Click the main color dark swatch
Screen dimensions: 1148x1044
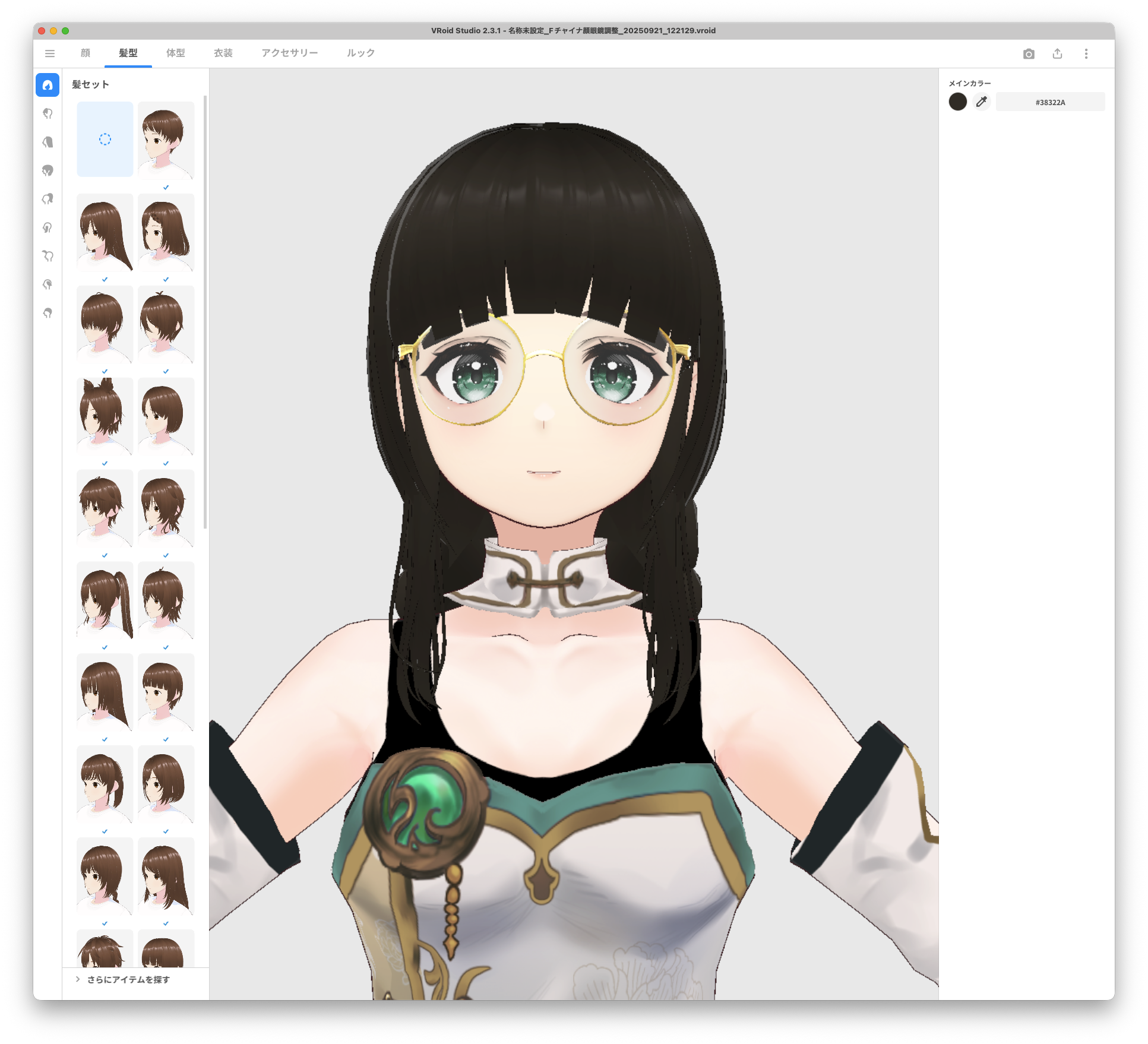point(957,102)
